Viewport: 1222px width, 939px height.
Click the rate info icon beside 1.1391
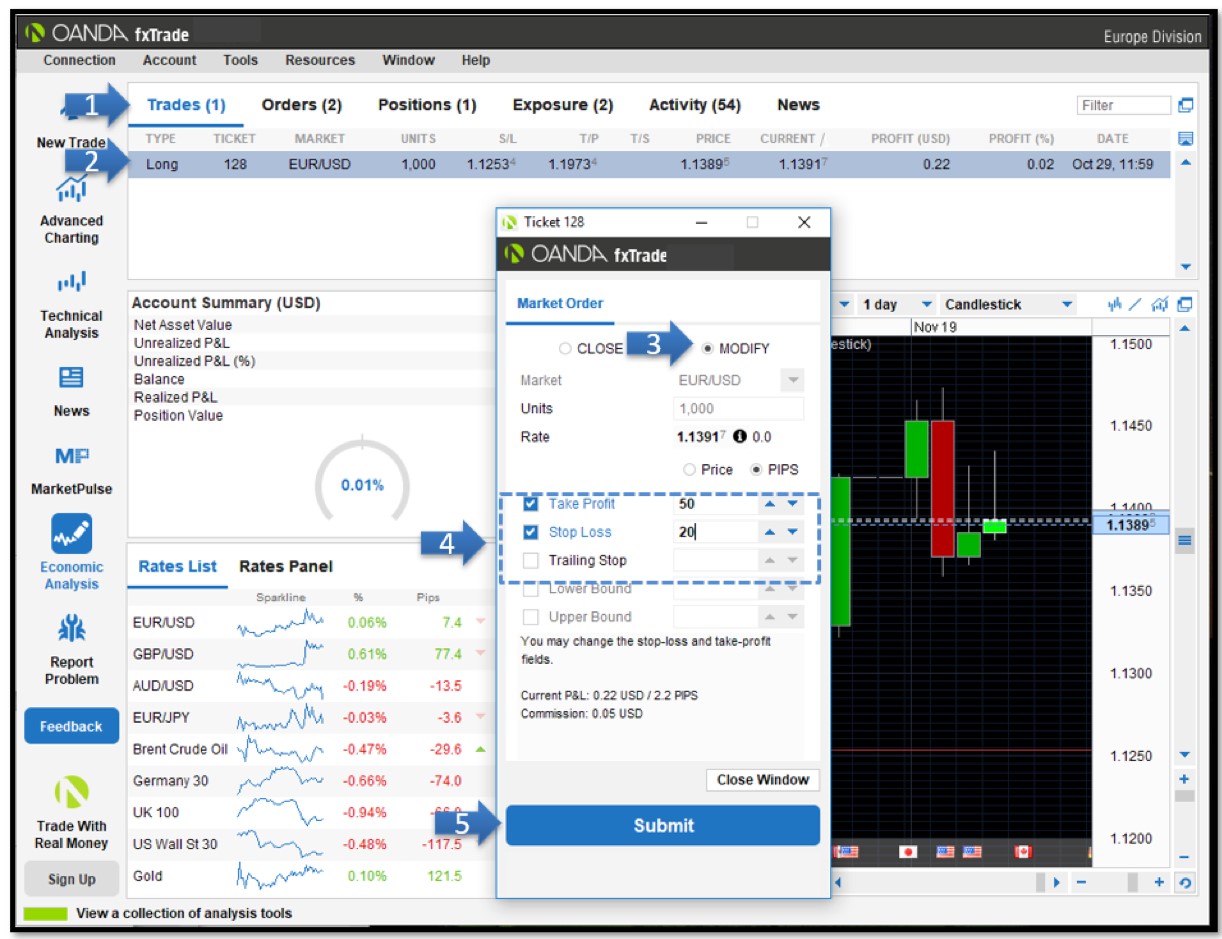pyautogui.click(x=740, y=437)
